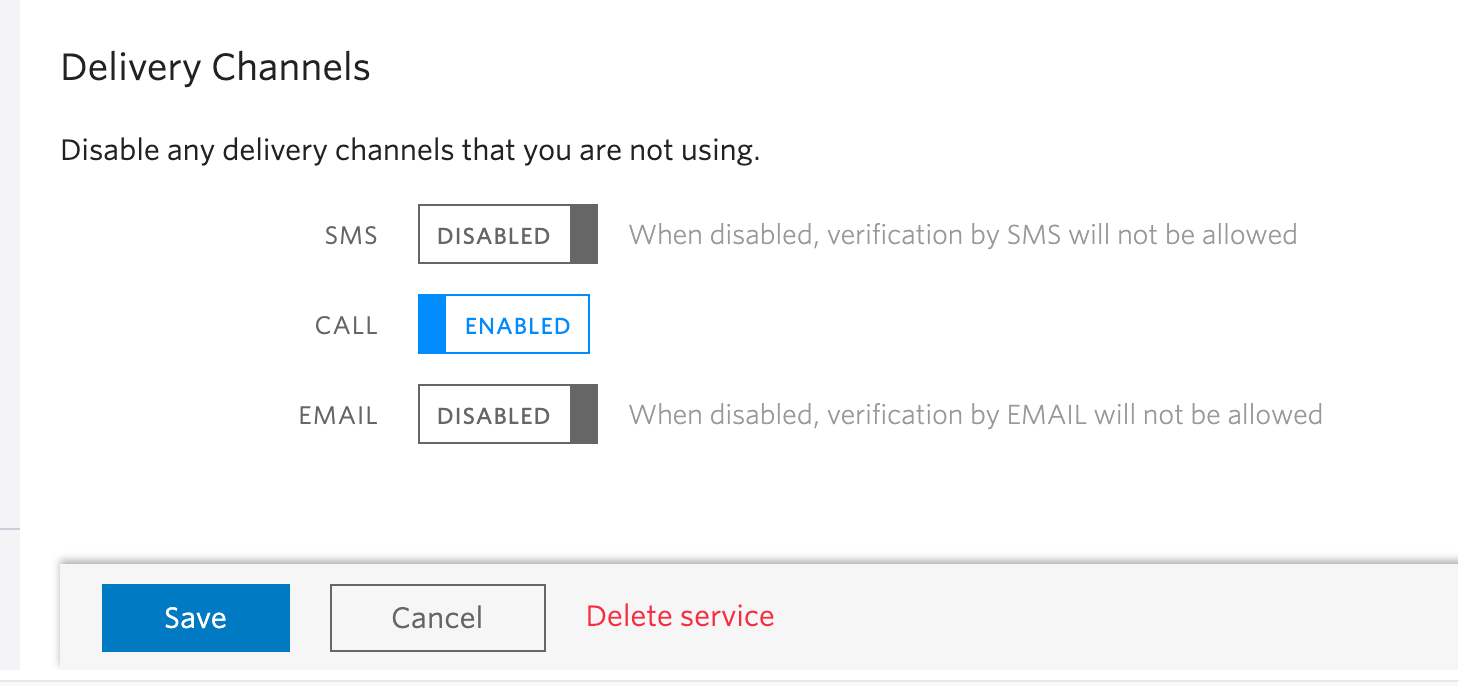Enable the SMS delivery channel toggle
This screenshot has height=686, width=1458.
[507, 234]
